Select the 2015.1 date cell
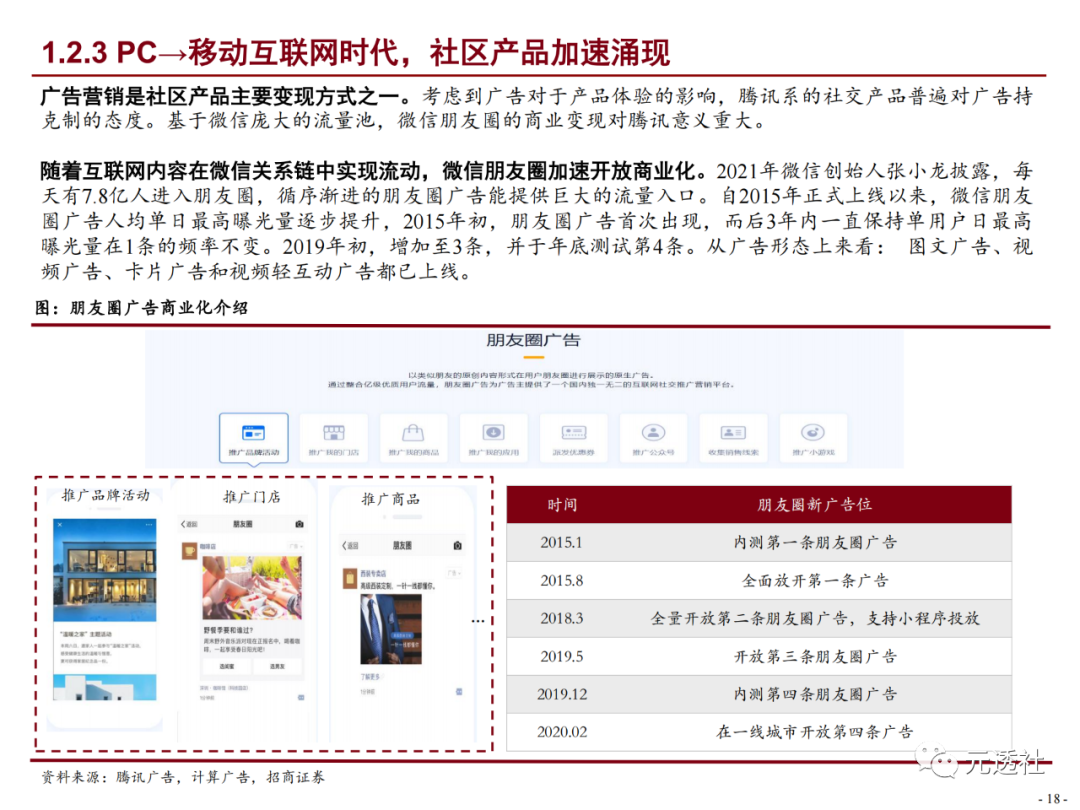The image size is (1080, 810). [561, 543]
